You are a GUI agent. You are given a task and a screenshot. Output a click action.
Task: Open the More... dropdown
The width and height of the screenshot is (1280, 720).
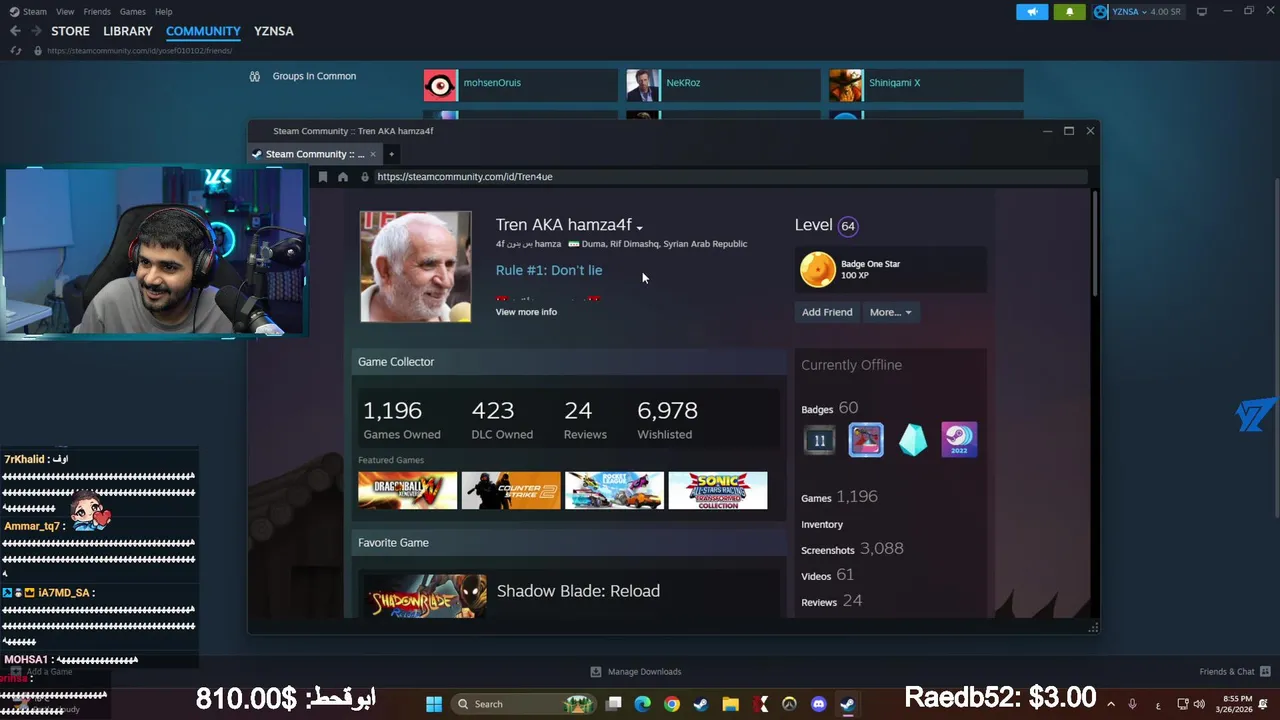(890, 312)
